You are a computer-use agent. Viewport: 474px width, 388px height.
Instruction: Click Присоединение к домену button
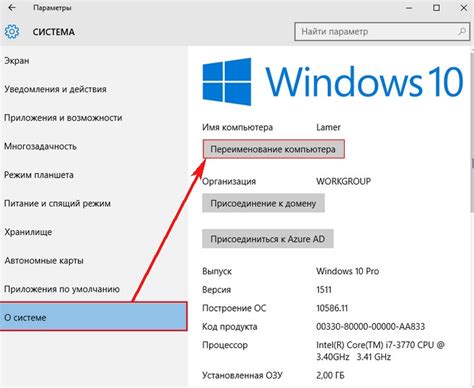click(263, 203)
